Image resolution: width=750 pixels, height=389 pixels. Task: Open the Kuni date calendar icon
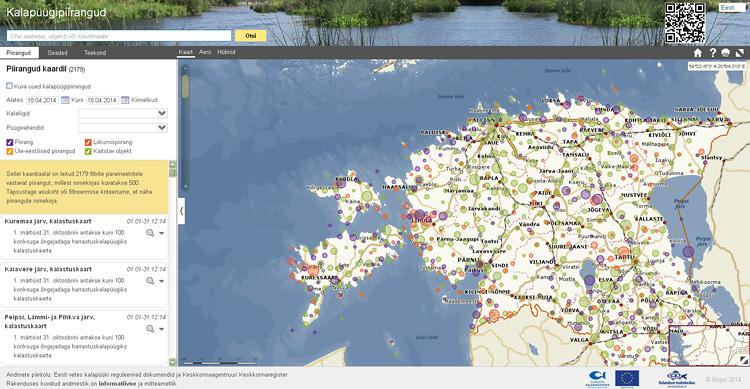point(125,100)
